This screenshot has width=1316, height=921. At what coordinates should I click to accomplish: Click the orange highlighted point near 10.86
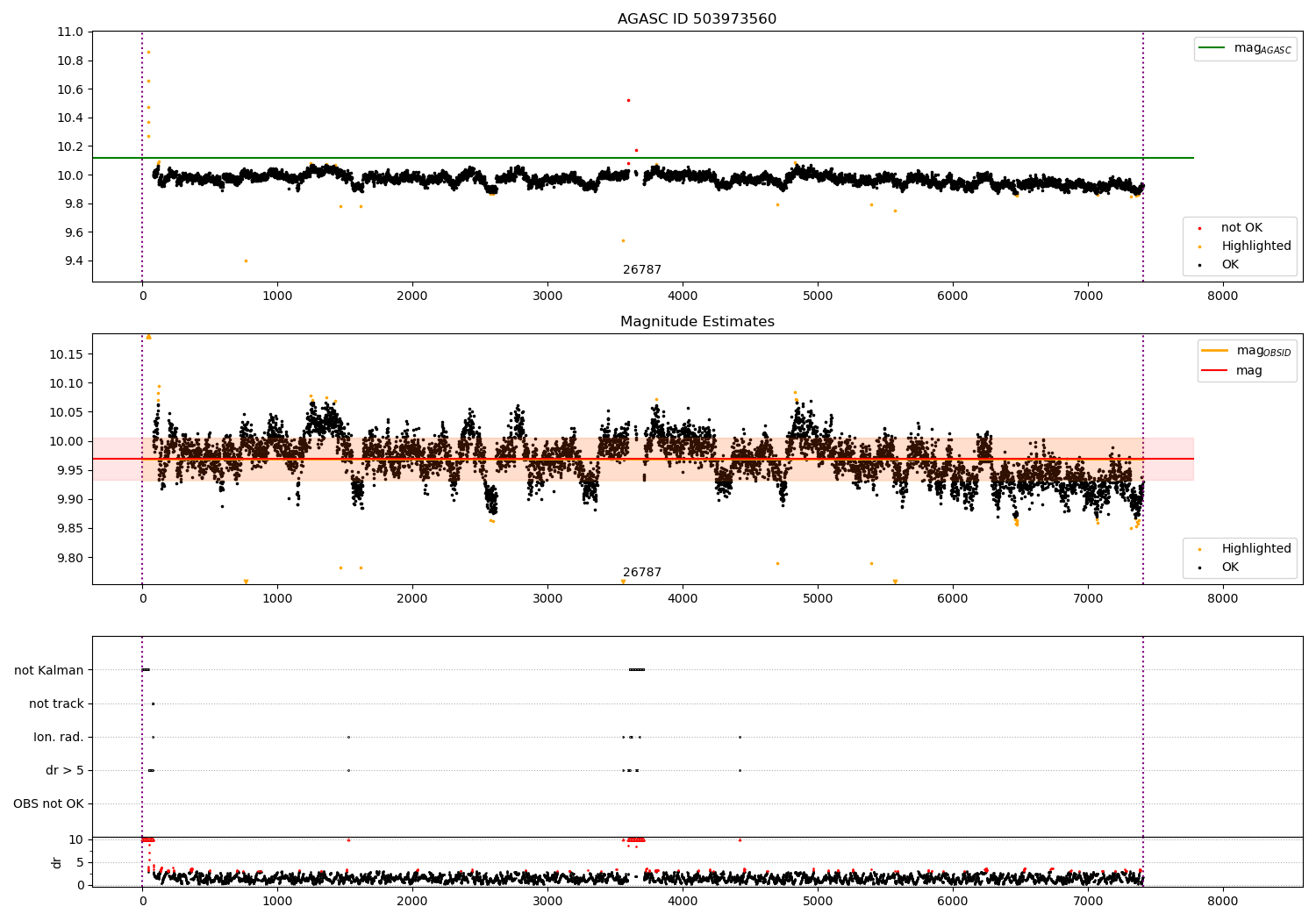[x=148, y=52]
